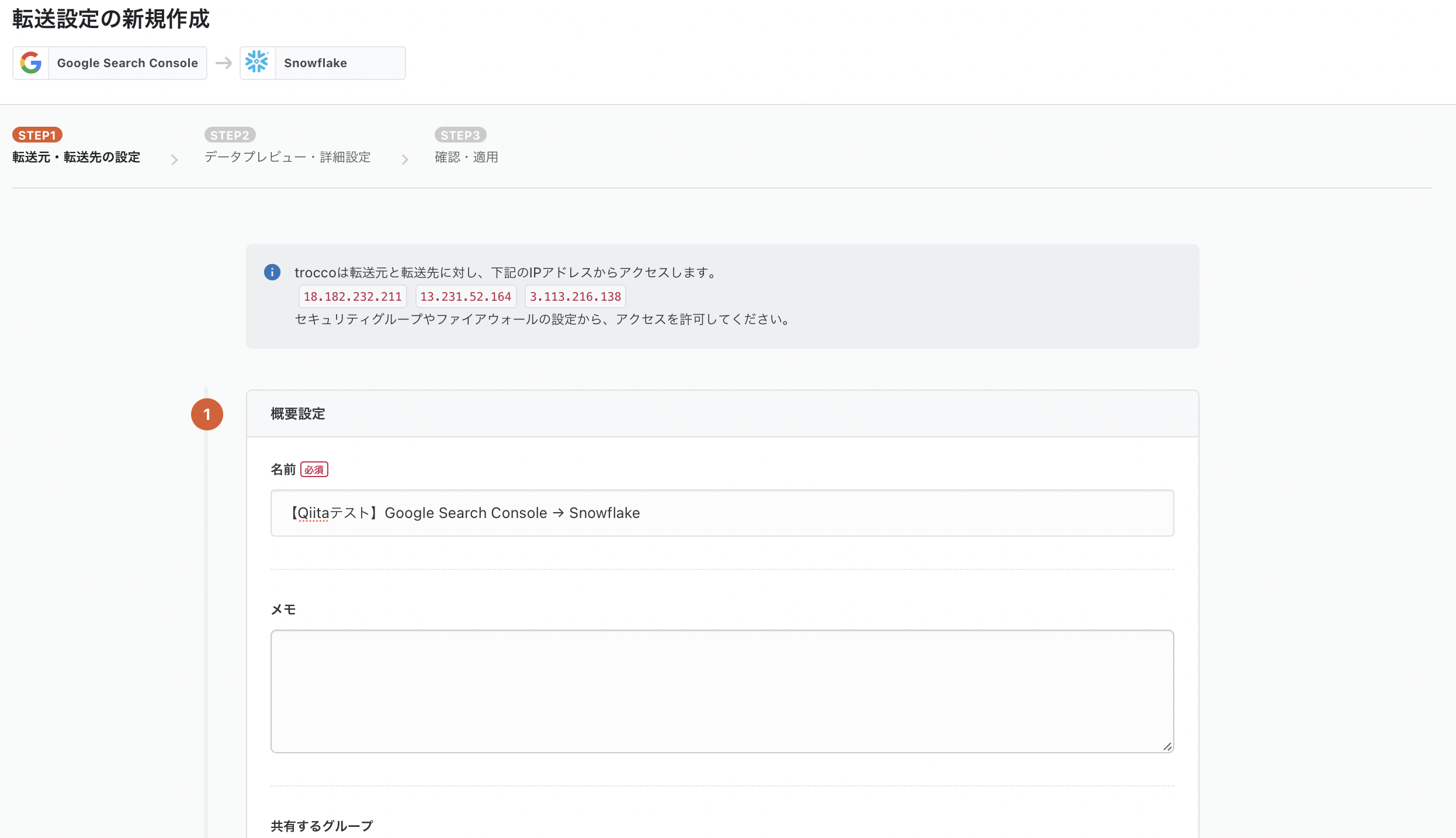The image size is (1456, 838).
Task: Grab the メモ textarea resize handle
Action: pyautogui.click(x=1167, y=746)
